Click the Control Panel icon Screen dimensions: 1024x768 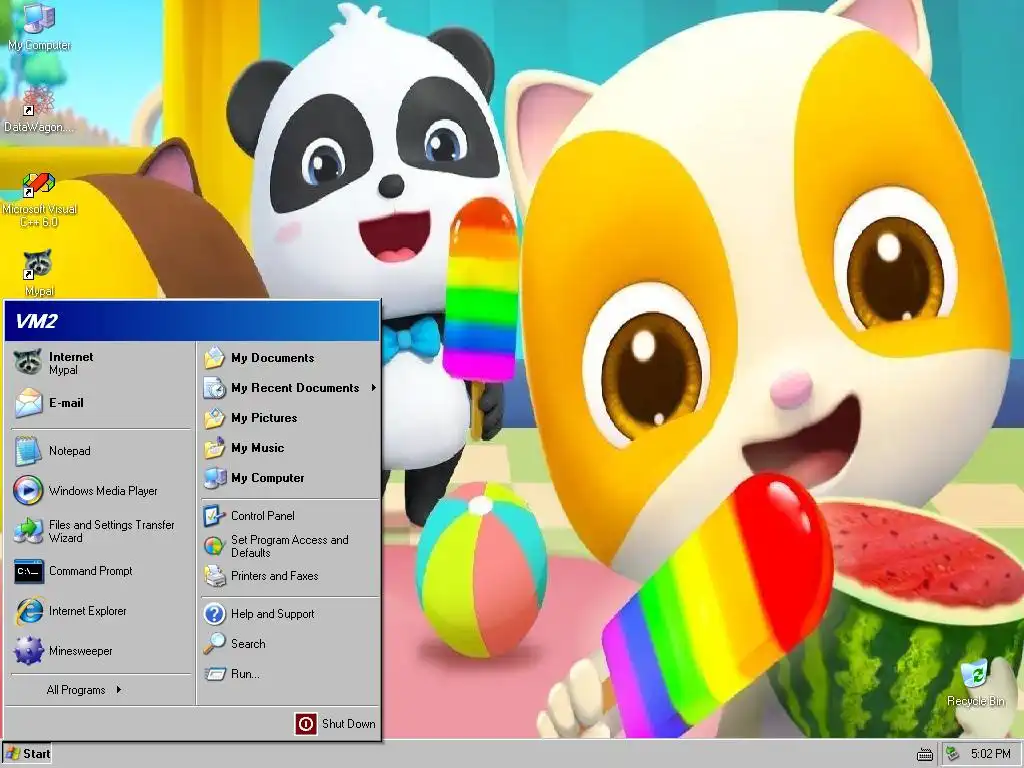coord(214,516)
